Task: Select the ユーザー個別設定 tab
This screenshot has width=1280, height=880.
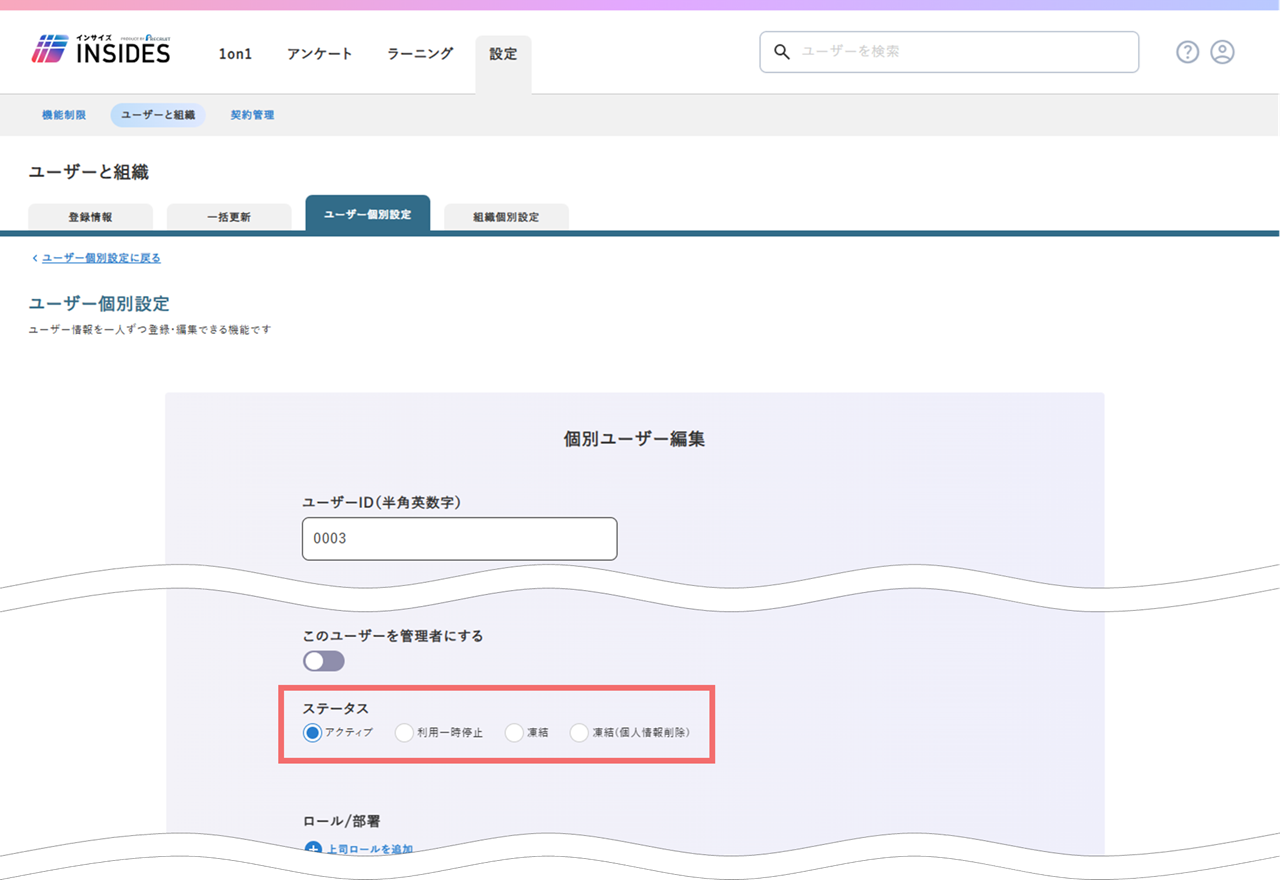Action: tap(368, 214)
